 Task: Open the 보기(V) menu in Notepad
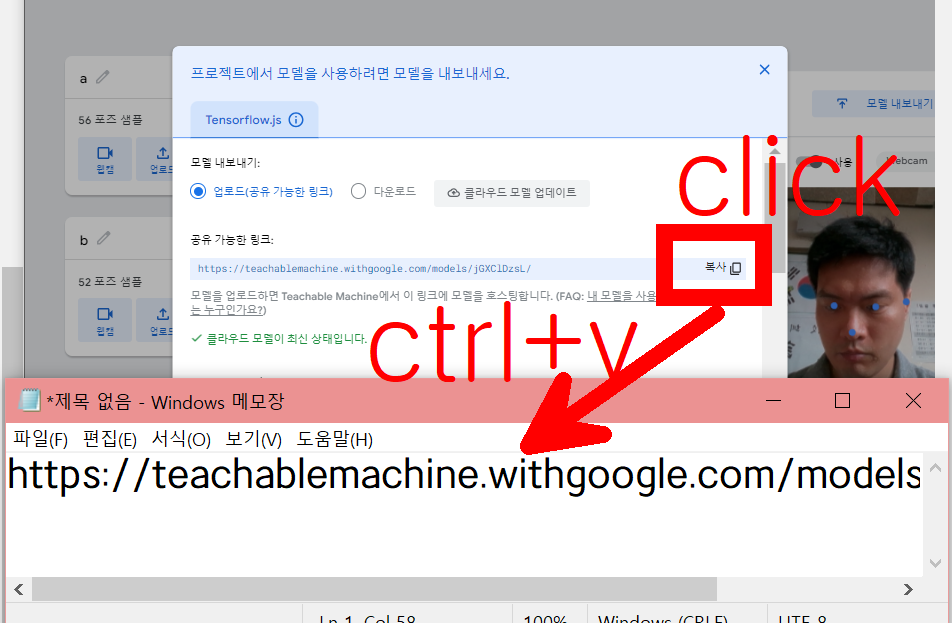tap(254, 438)
